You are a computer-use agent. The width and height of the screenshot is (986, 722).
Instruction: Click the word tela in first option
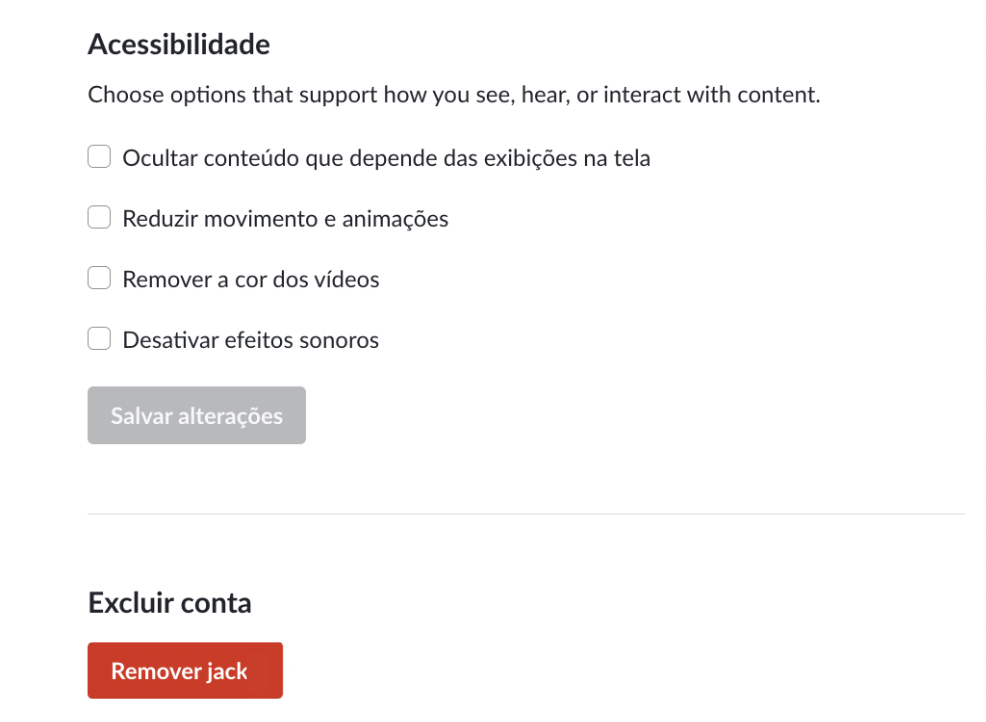point(632,158)
